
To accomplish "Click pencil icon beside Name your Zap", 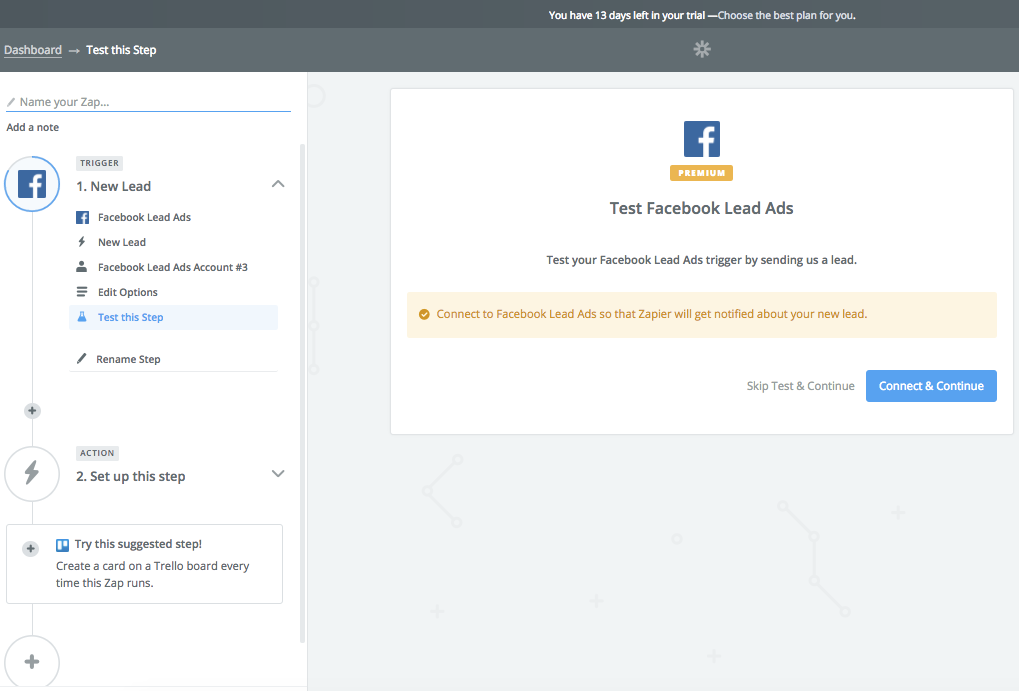I will point(11,102).
